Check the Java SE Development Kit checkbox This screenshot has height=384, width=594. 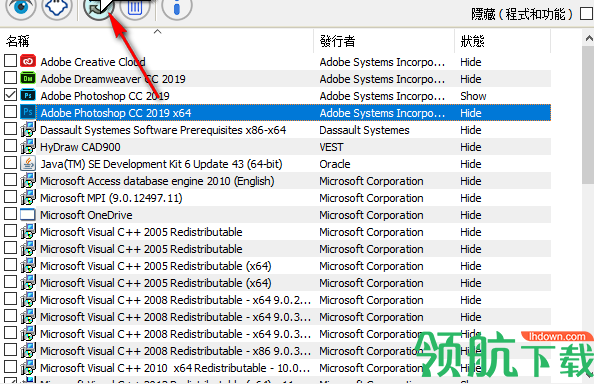click(x=11, y=163)
